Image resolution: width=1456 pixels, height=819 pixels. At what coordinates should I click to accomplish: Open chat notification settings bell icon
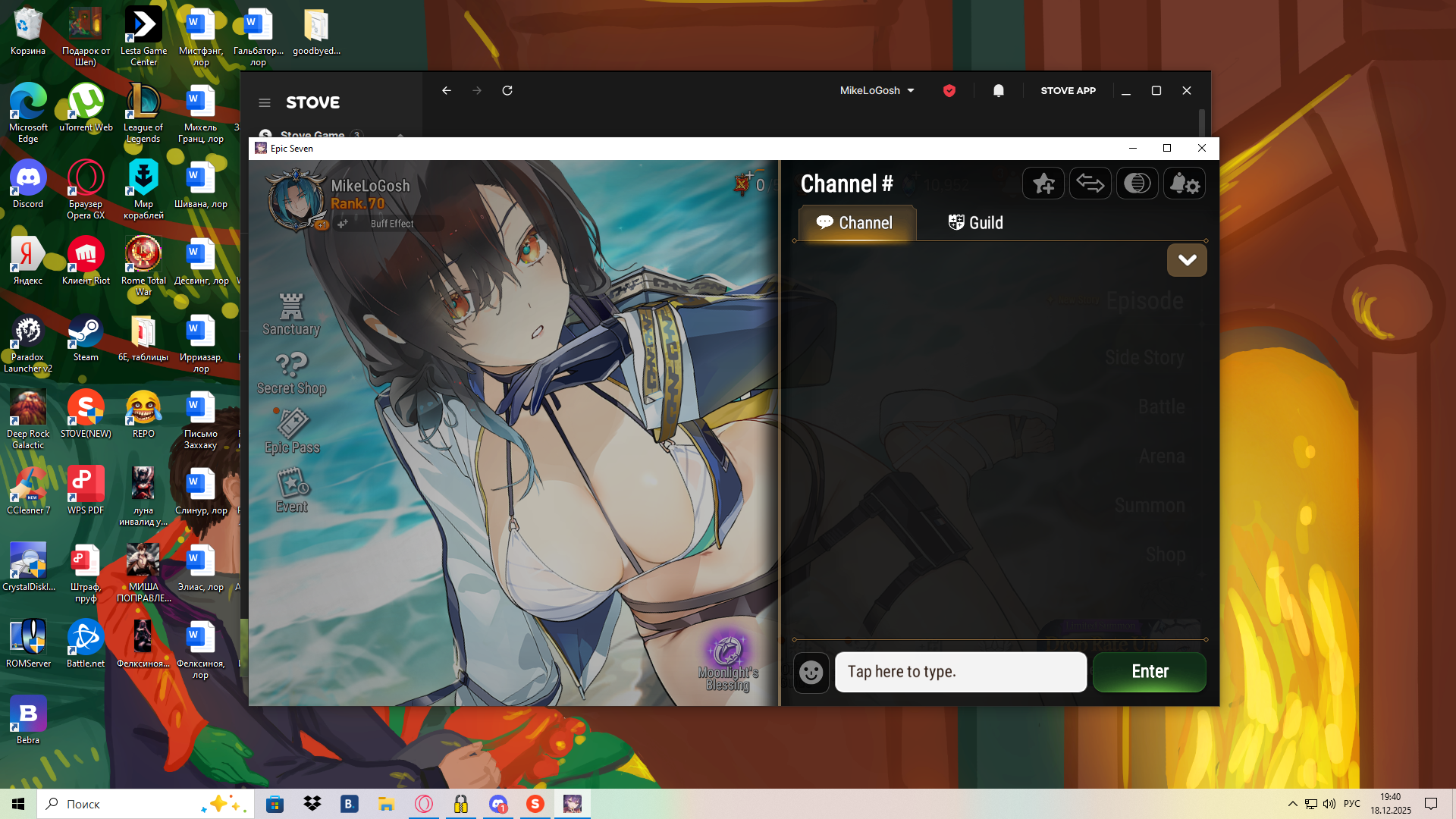tap(1184, 184)
